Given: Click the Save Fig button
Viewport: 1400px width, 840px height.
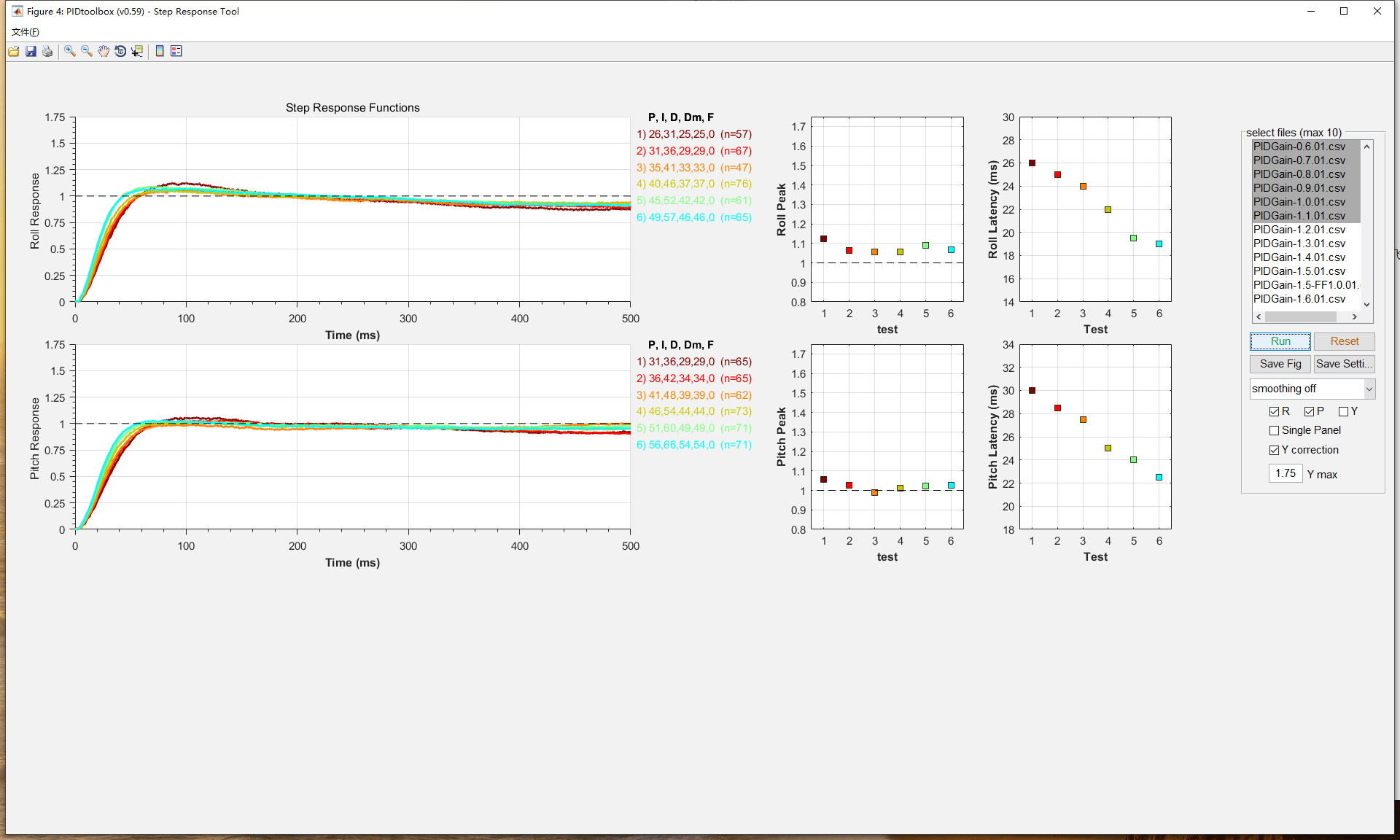Looking at the screenshot, I should pos(1280,364).
